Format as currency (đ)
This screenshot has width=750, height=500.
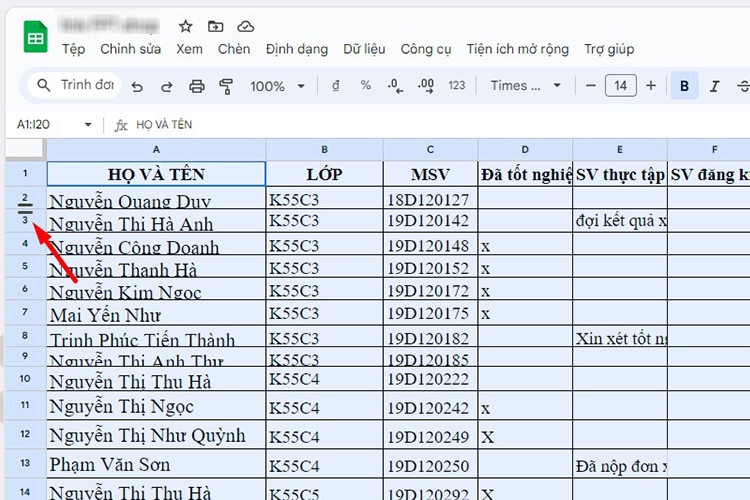[x=336, y=86]
